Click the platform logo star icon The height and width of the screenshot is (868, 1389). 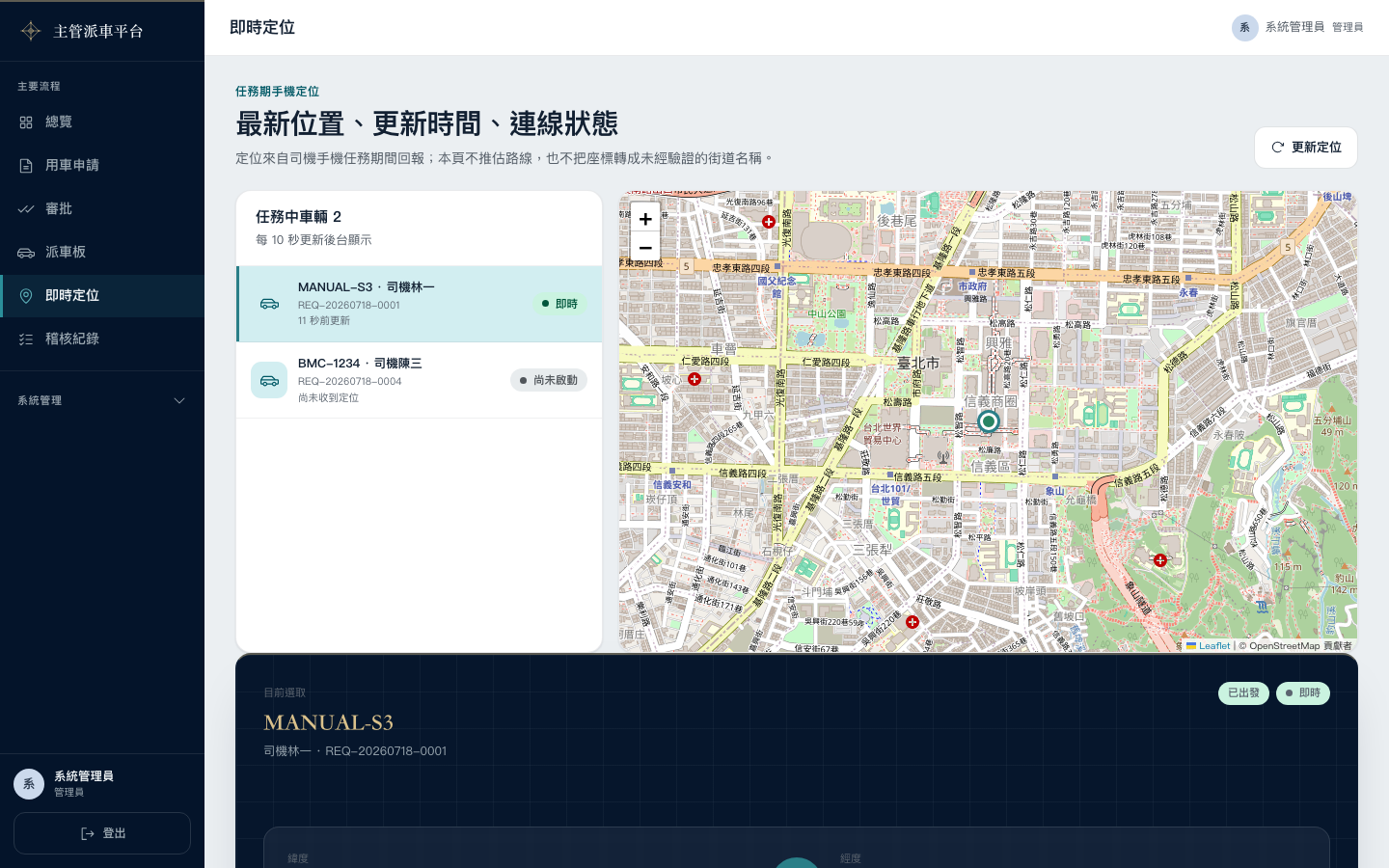click(x=31, y=31)
